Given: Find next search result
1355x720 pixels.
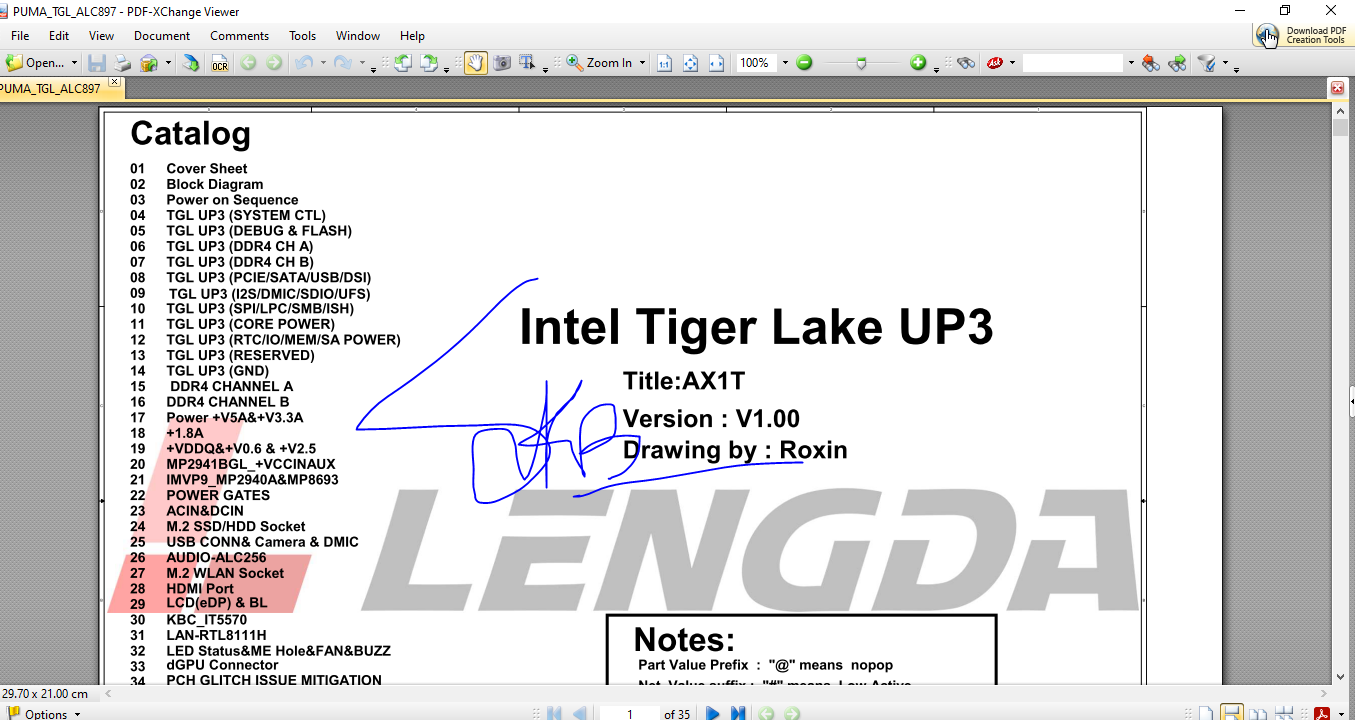Looking at the screenshot, I should pos(1178,63).
